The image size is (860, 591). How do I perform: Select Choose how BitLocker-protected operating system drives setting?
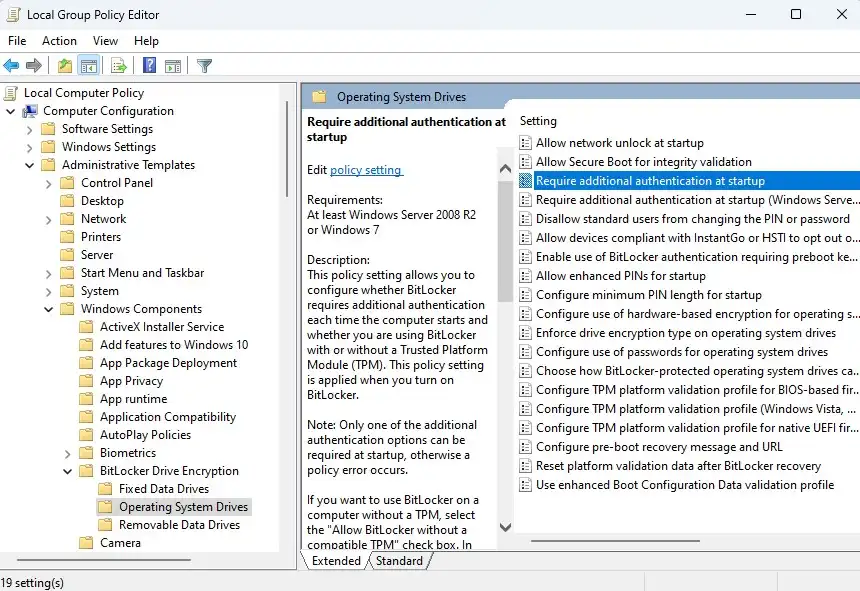[689, 371]
